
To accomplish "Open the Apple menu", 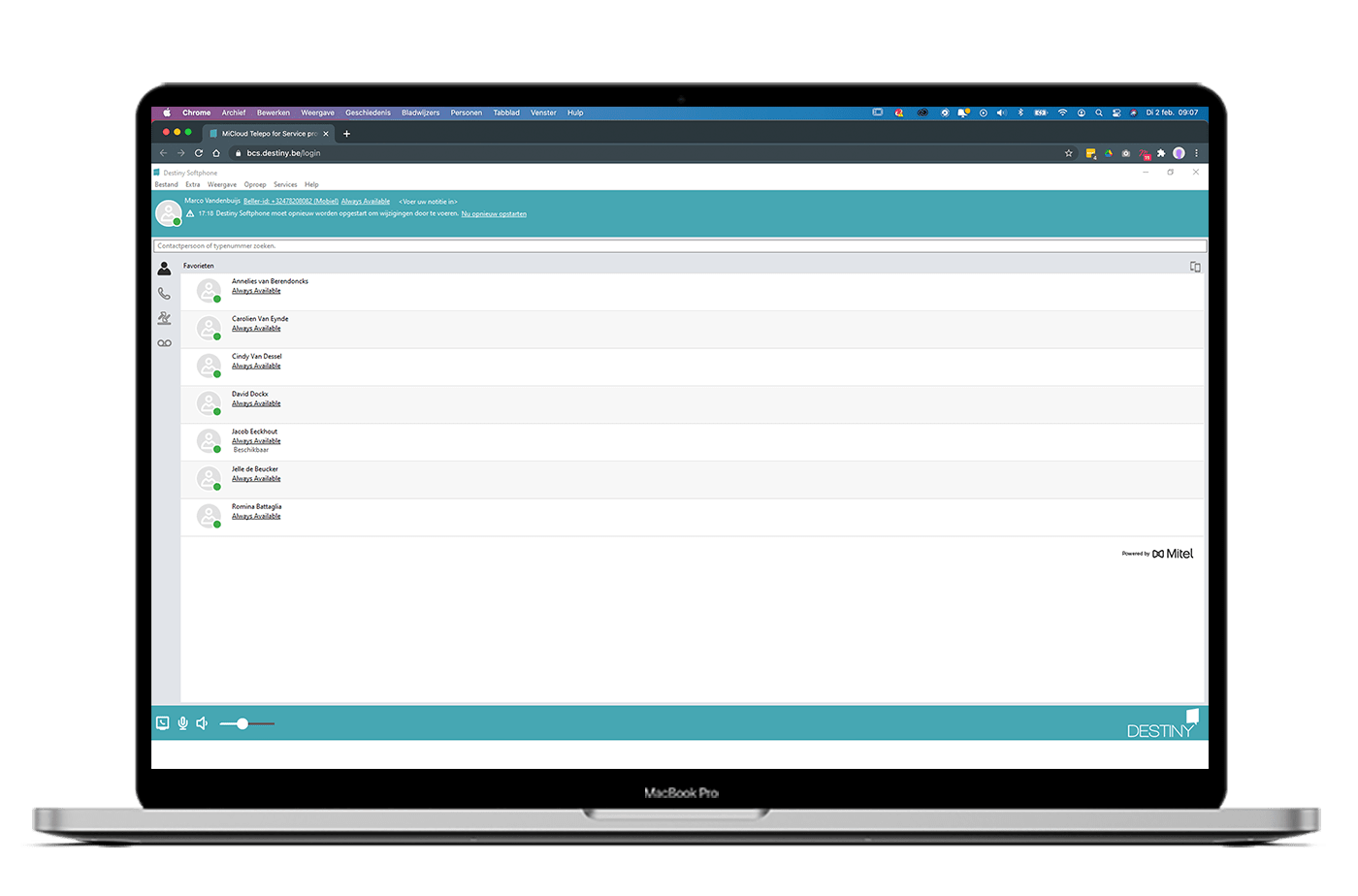I will pos(167,112).
